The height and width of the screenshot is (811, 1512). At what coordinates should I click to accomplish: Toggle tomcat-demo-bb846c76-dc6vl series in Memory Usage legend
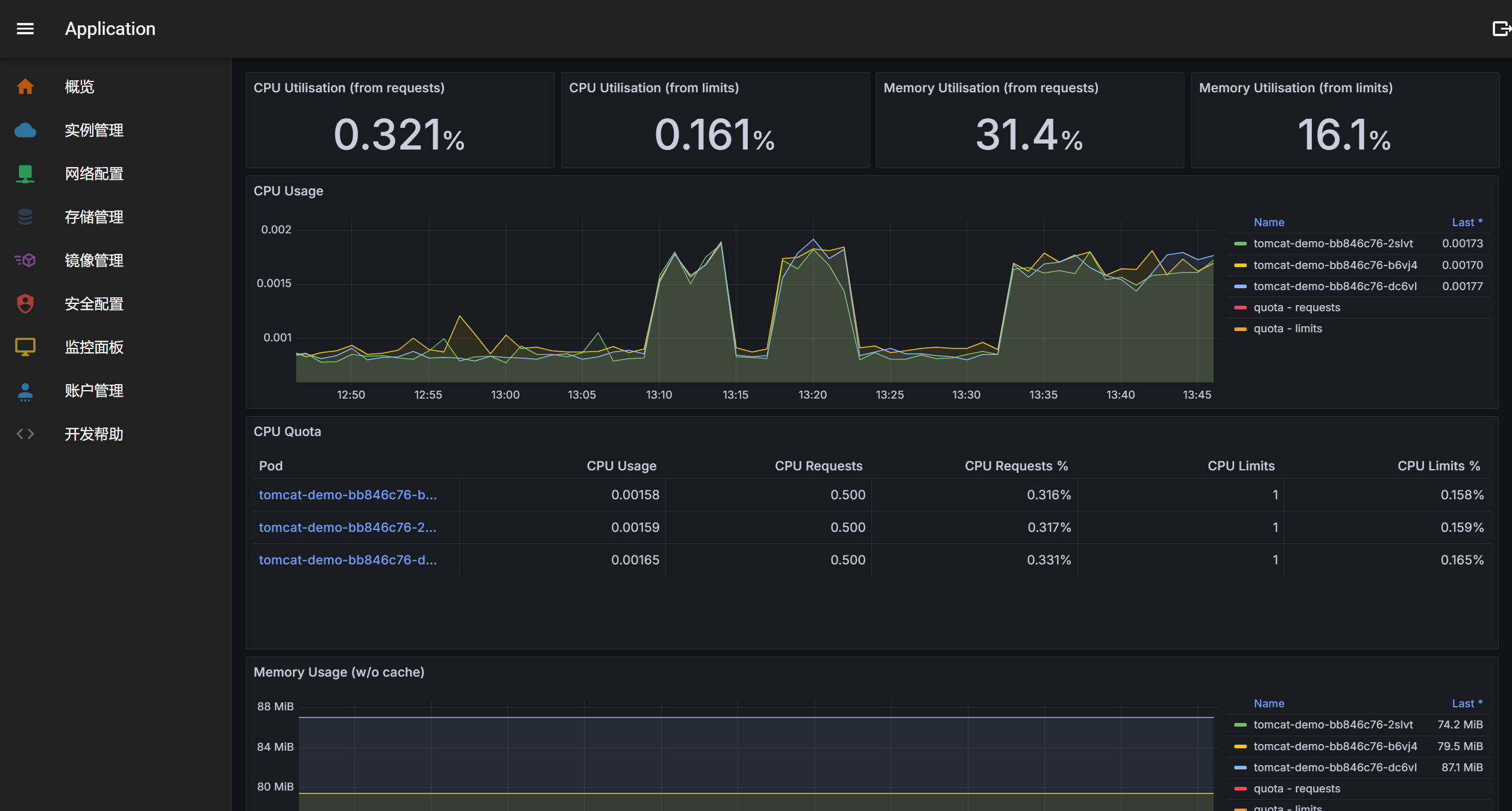coord(1335,768)
